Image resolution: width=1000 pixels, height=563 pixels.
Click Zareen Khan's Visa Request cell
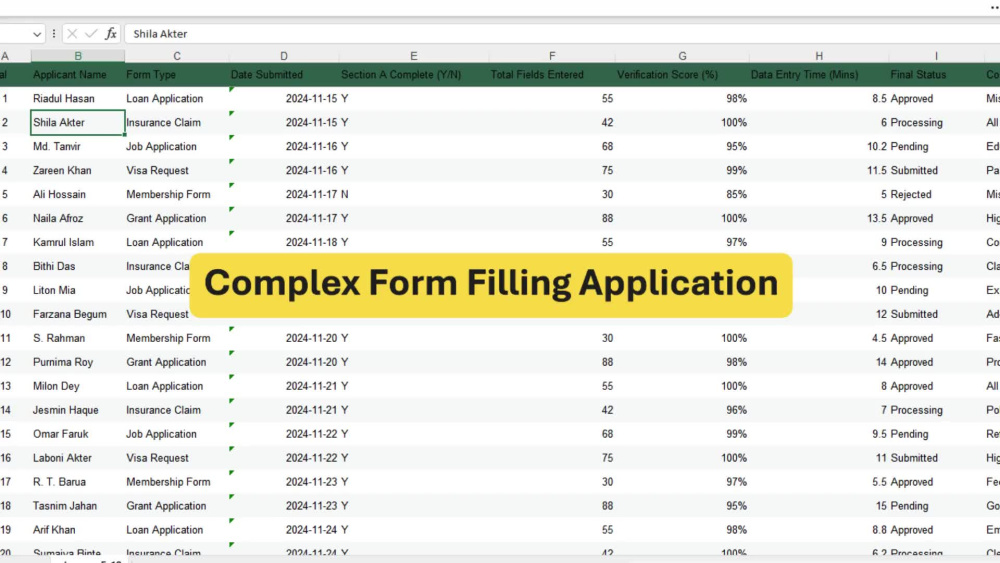177,170
